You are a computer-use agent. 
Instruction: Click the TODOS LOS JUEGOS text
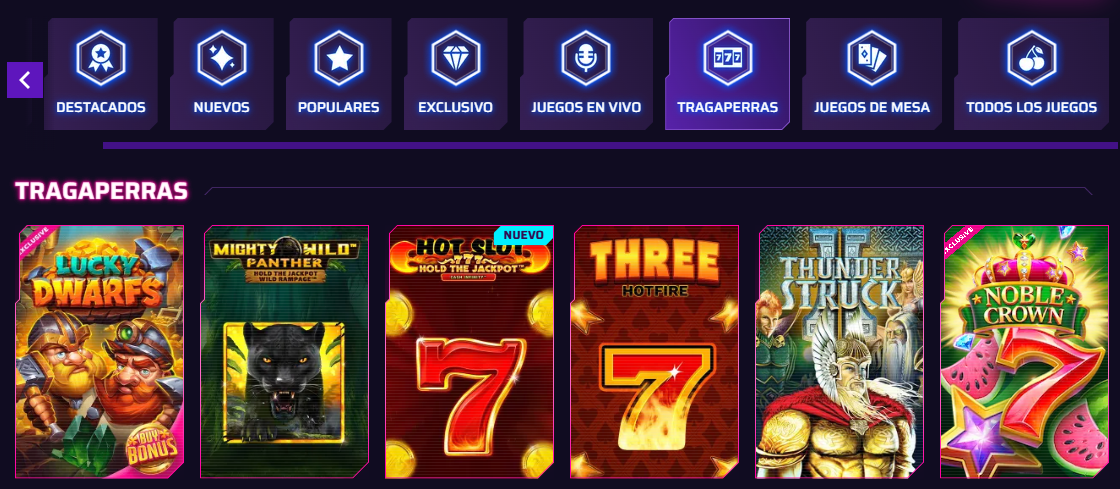(1031, 108)
